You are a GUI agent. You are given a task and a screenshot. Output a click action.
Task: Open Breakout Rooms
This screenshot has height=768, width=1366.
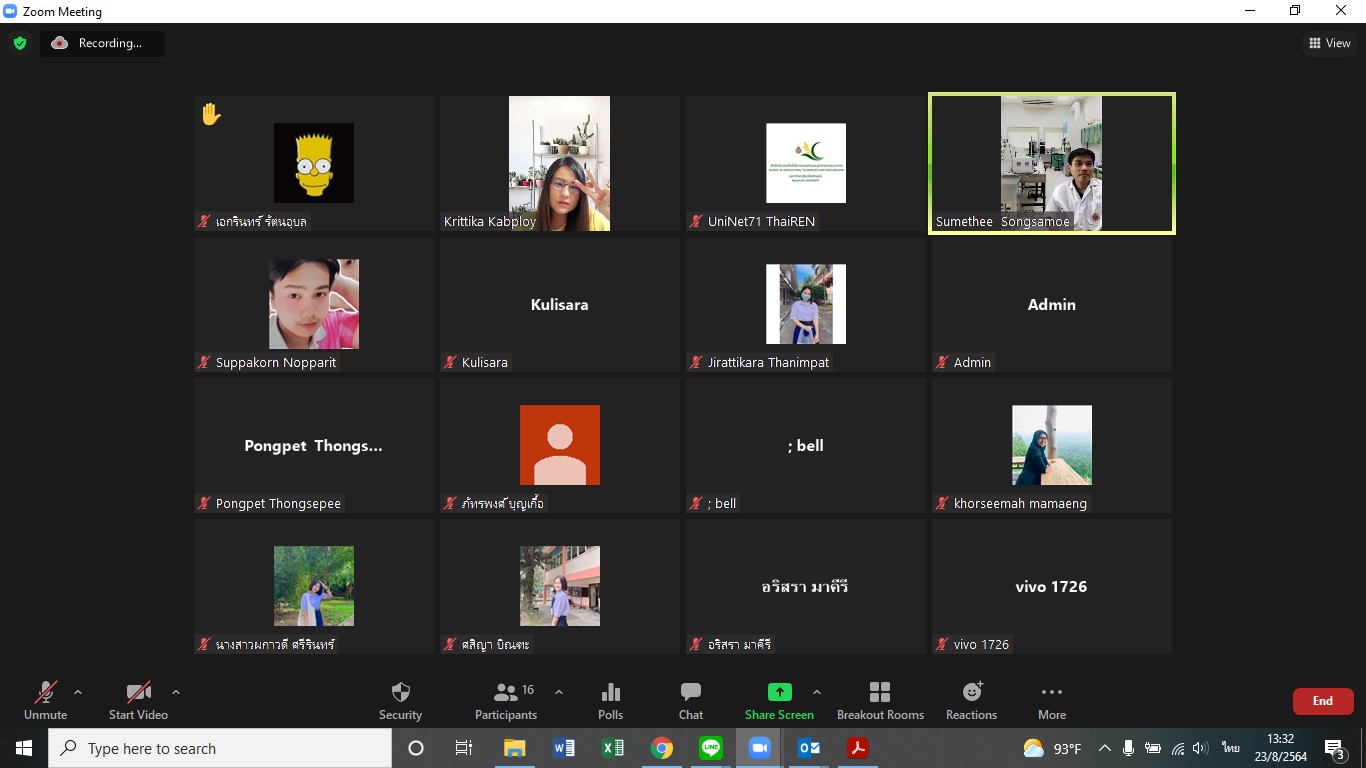point(880,700)
